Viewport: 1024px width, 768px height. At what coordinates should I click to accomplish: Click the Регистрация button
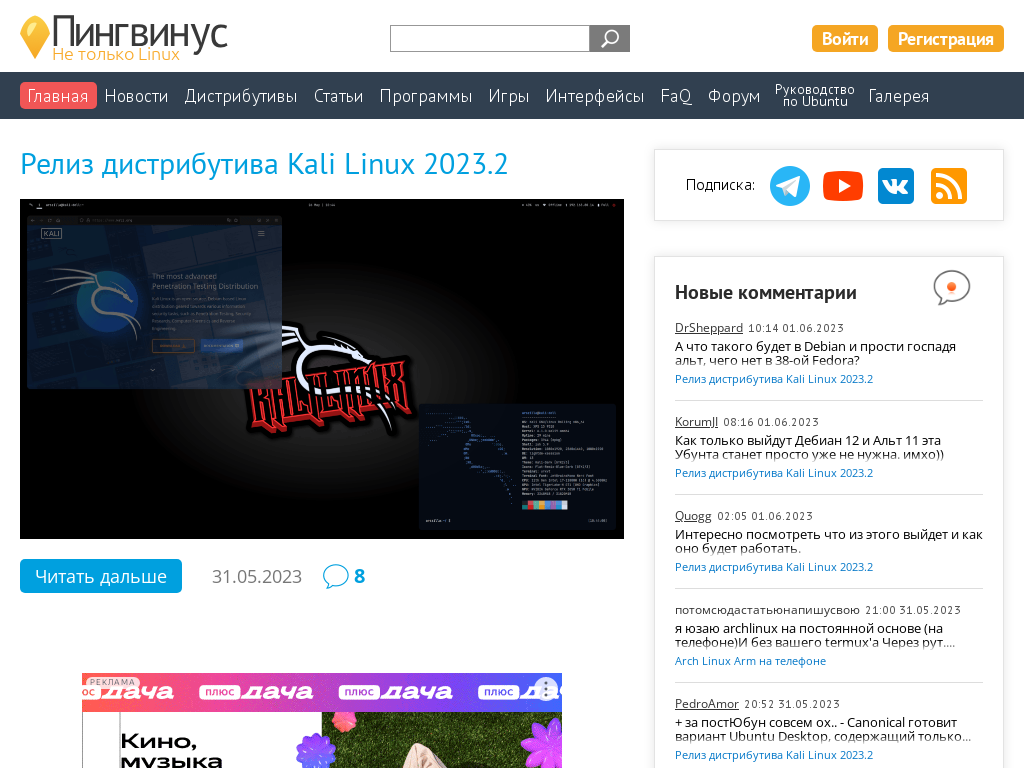click(945, 39)
